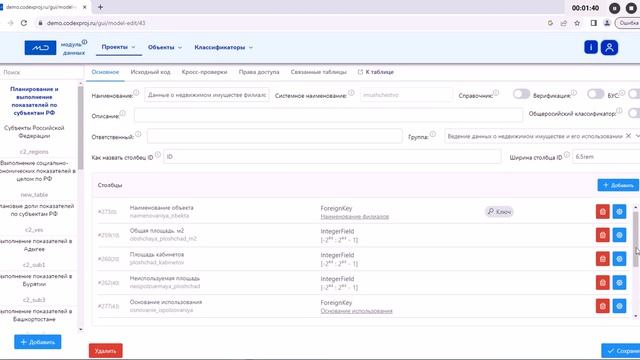640x360 pixels.
Task: Open settings for Общая площадь м2 column
Action: click(619, 235)
